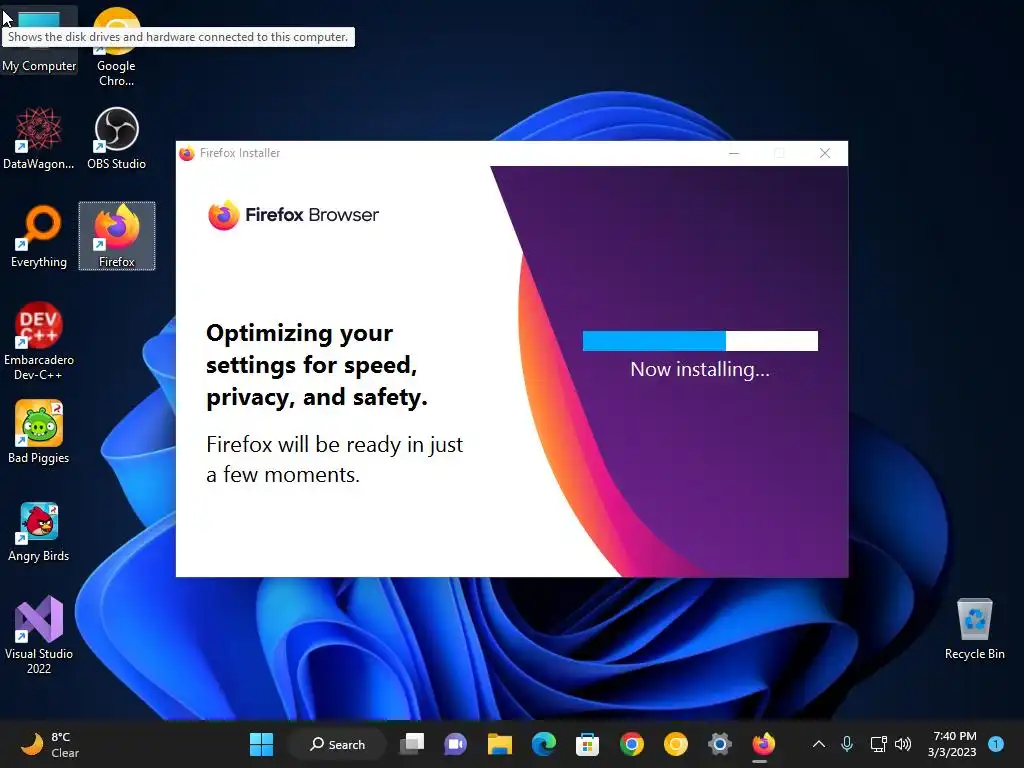The image size is (1024, 768).
Task: Select the Google Chrome desktop shortcut
Action: point(116,46)
